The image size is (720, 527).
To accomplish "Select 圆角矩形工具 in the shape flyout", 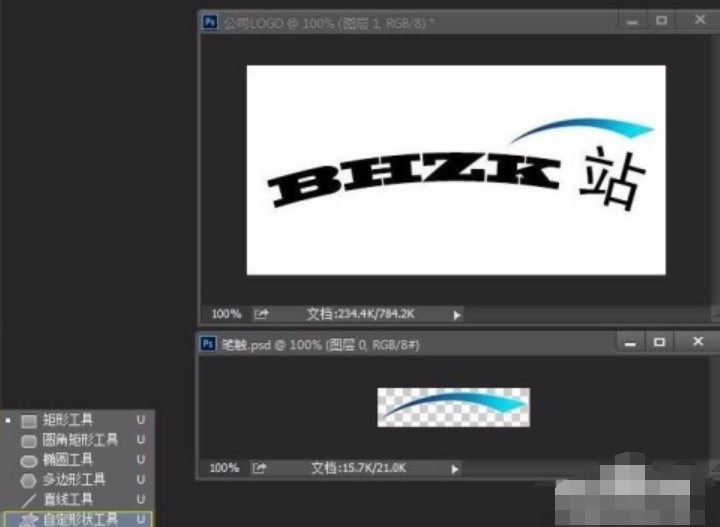I will coord(77,440).
